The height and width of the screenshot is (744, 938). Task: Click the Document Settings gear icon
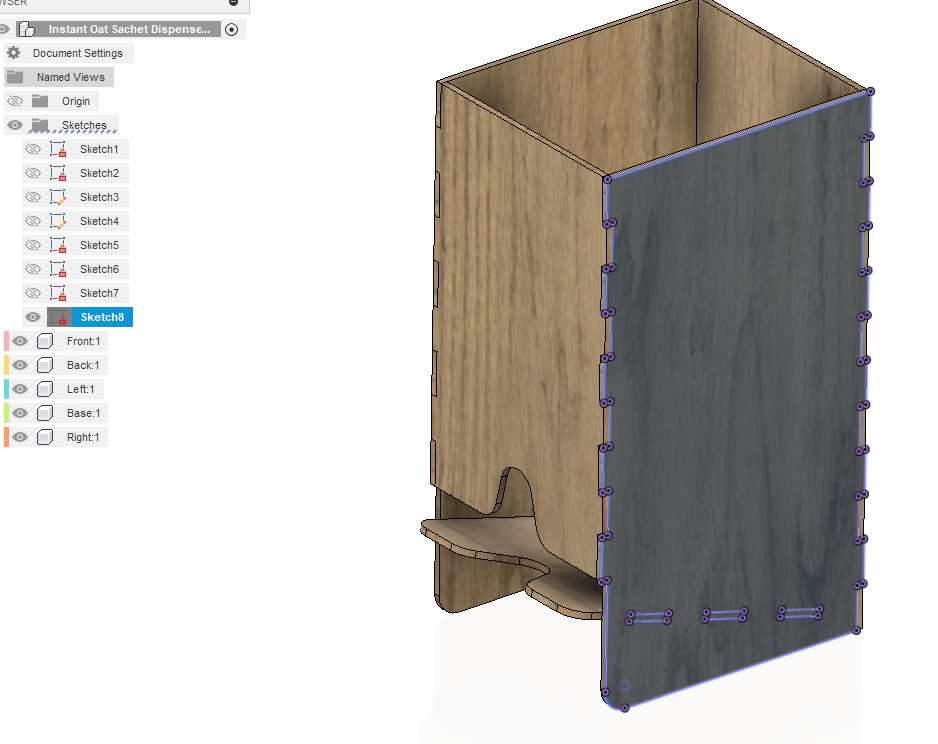pyautogui.click(x=14, y=53)
